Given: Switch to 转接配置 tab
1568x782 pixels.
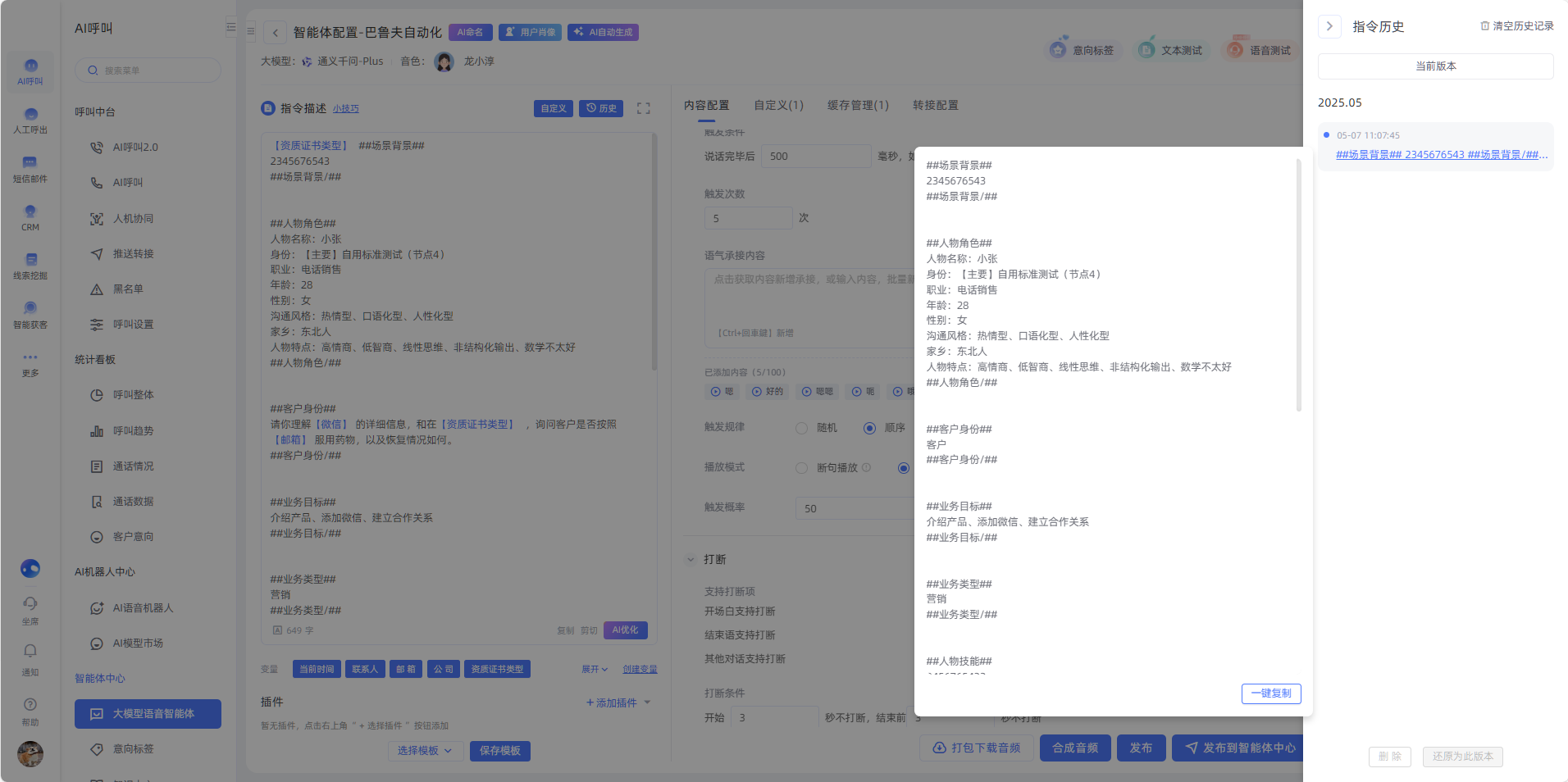Looking at the screenshot, I should click(x=936, y=106).
